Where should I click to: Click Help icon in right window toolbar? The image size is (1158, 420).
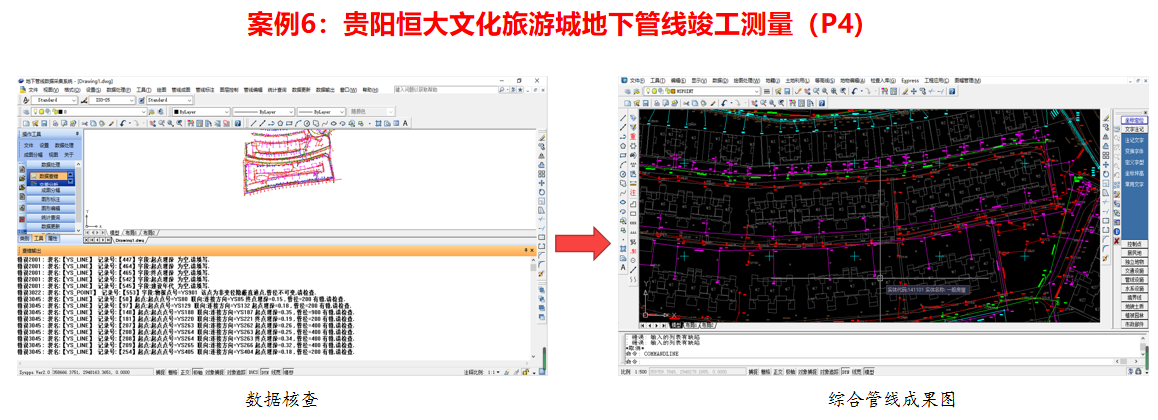point(952,91)
